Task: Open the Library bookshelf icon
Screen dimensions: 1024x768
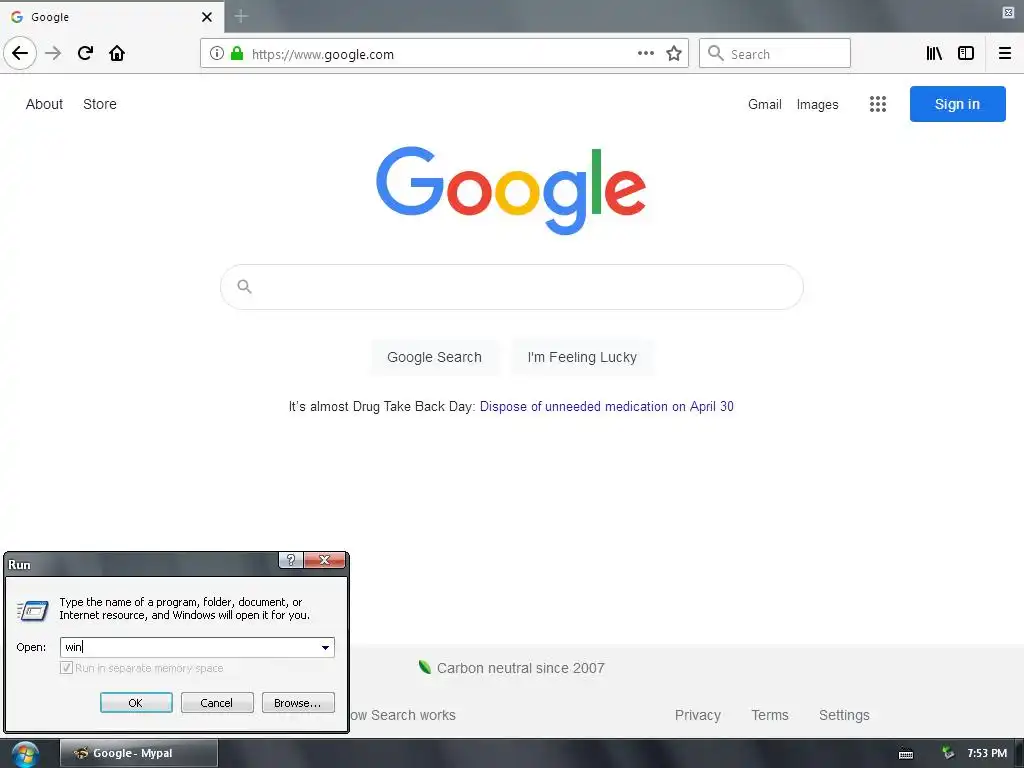Action: (x=934, y=54)
